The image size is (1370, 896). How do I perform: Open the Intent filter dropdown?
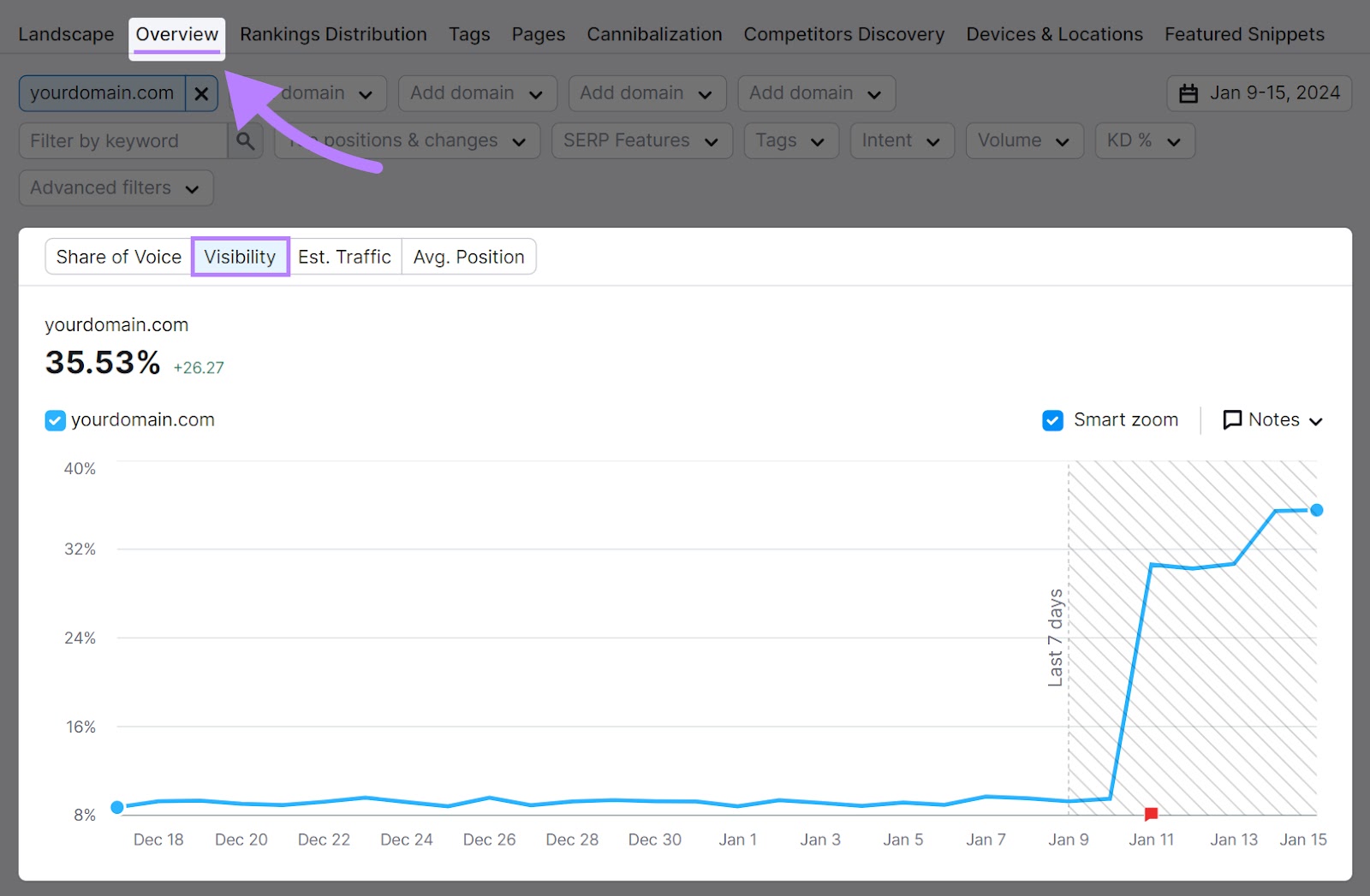902,140
